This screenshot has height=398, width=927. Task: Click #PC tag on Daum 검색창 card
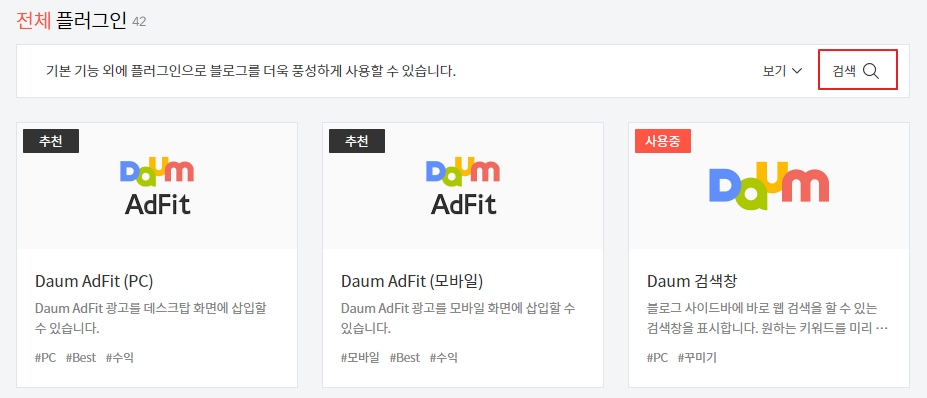(x=657, y=358)
